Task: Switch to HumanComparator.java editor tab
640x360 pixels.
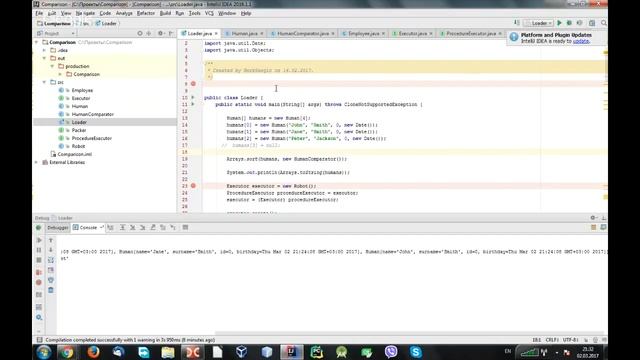Action: [302, 33]
